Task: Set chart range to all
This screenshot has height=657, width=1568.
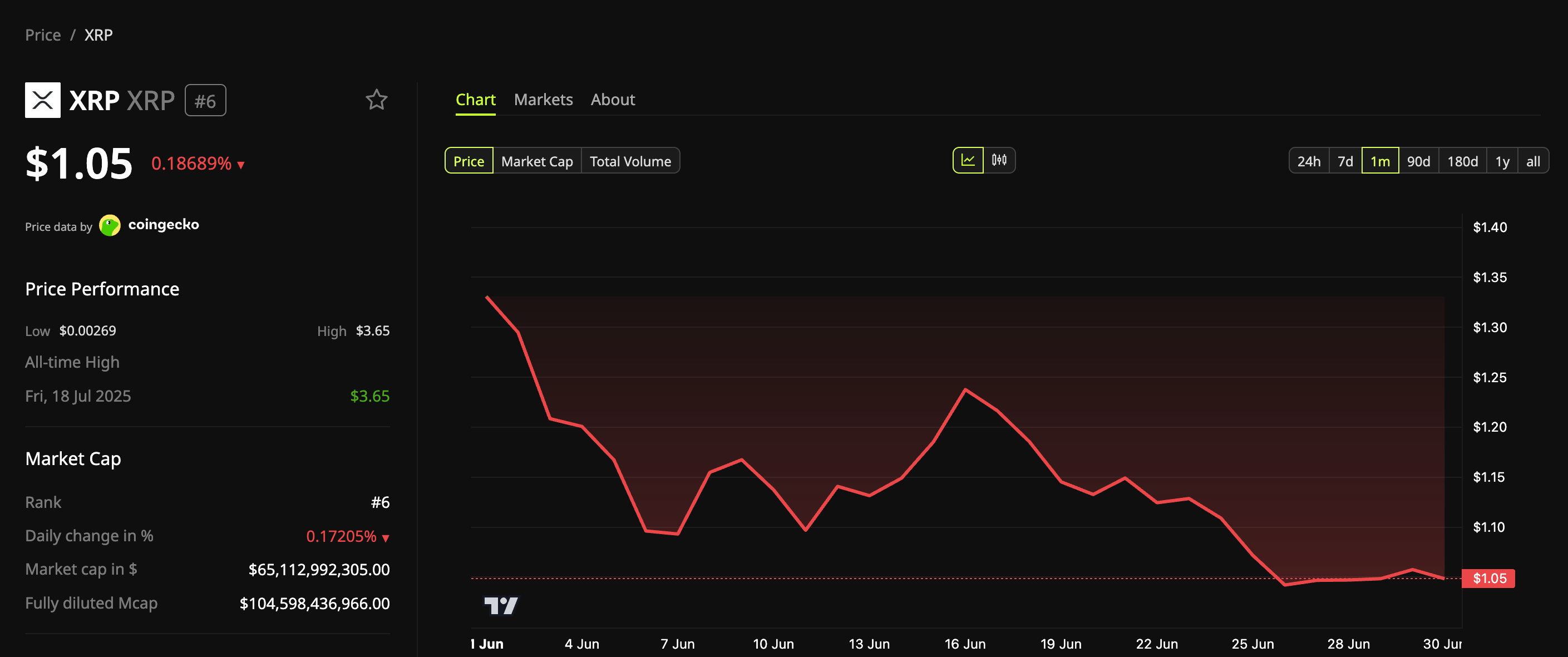Action: [1533, 161]
